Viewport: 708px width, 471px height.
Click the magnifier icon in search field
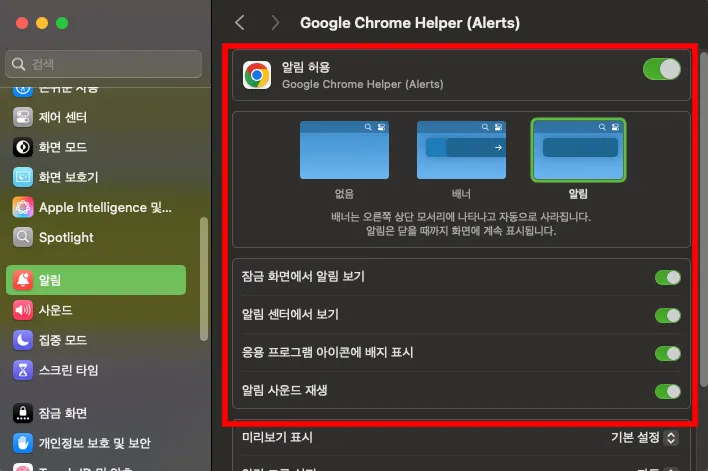tap(18, 64)
